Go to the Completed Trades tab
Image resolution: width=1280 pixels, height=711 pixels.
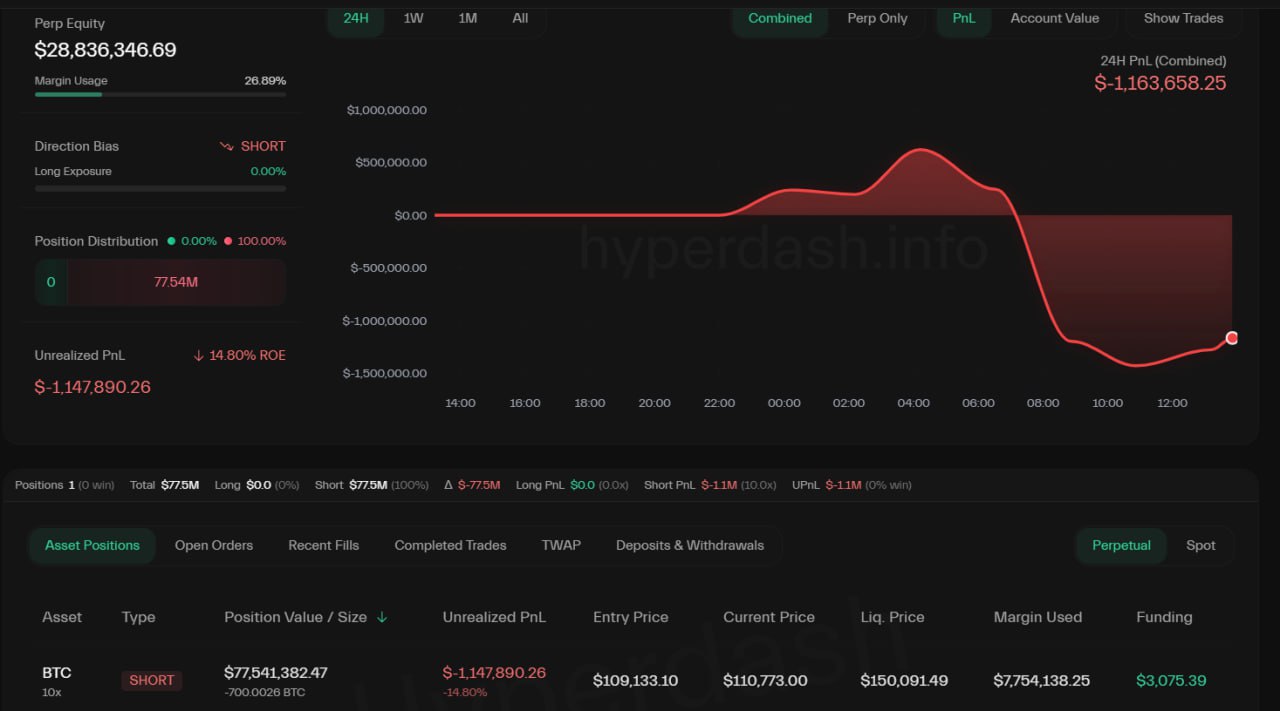tap(450, 545)
